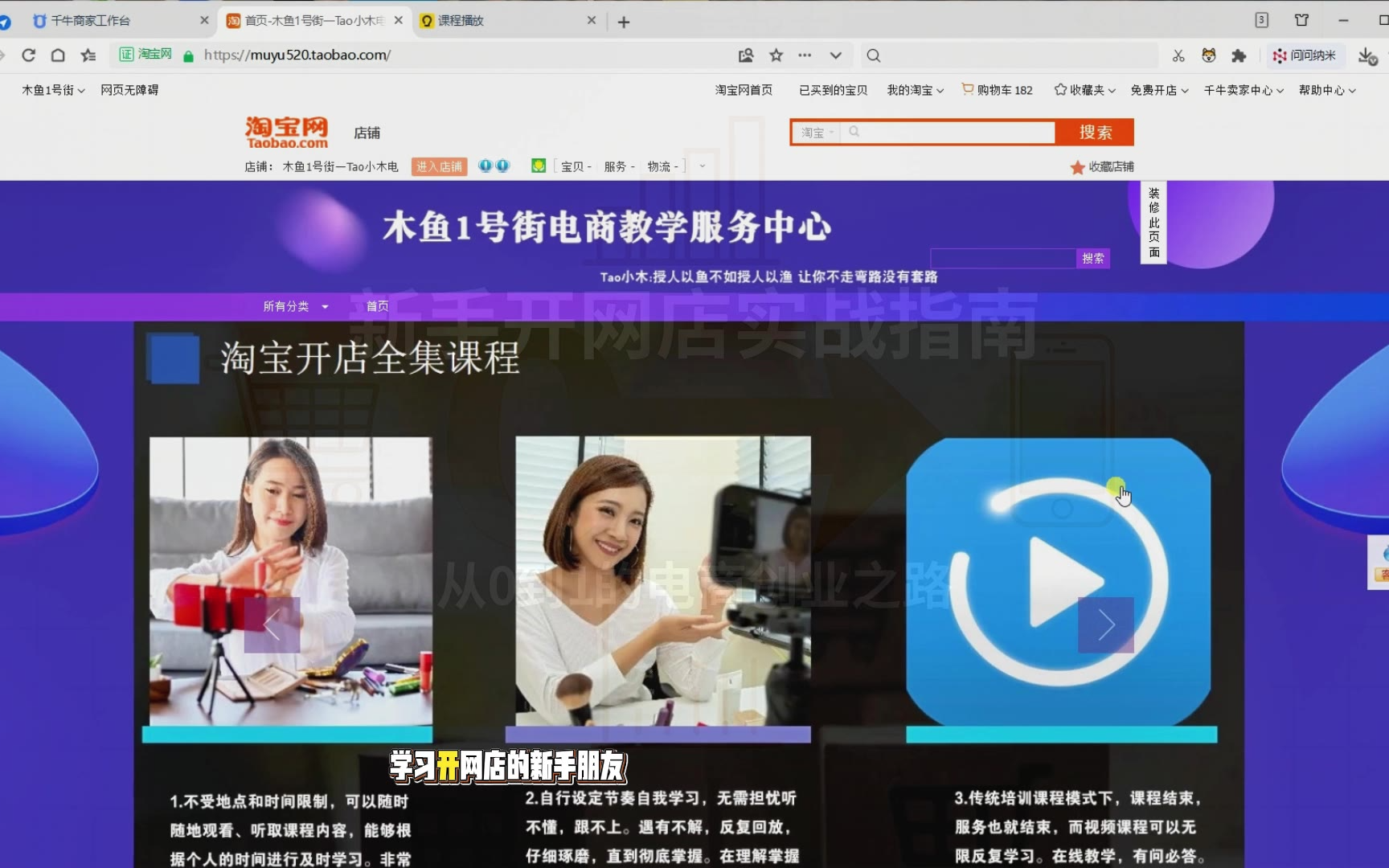Open the 服务 rating item
Image resolution: width=1389 pixels, height=868 pixels.
click(x=619, y=166)
